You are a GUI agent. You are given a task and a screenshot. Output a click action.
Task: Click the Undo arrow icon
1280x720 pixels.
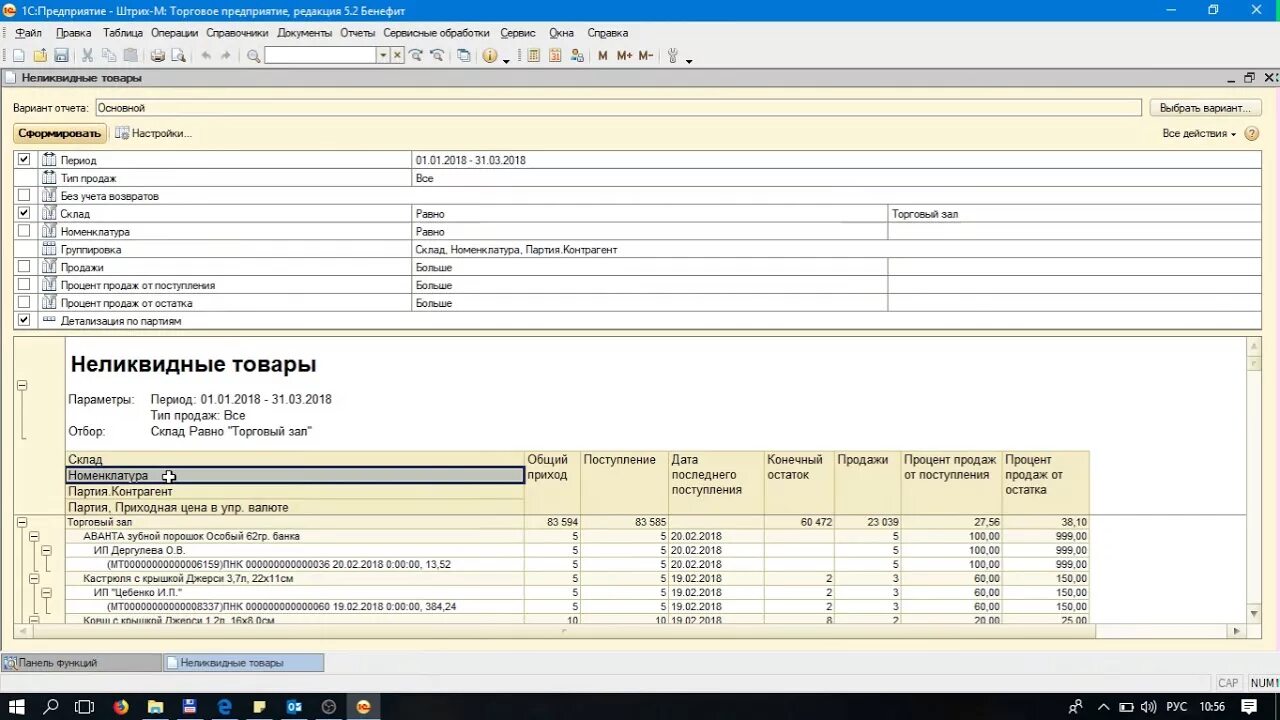coord(205,56)
